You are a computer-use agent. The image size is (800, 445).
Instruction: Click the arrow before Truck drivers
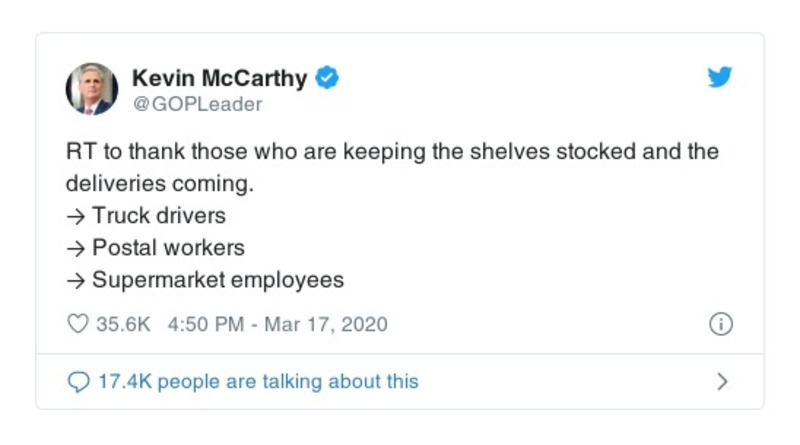click(75, 216)
